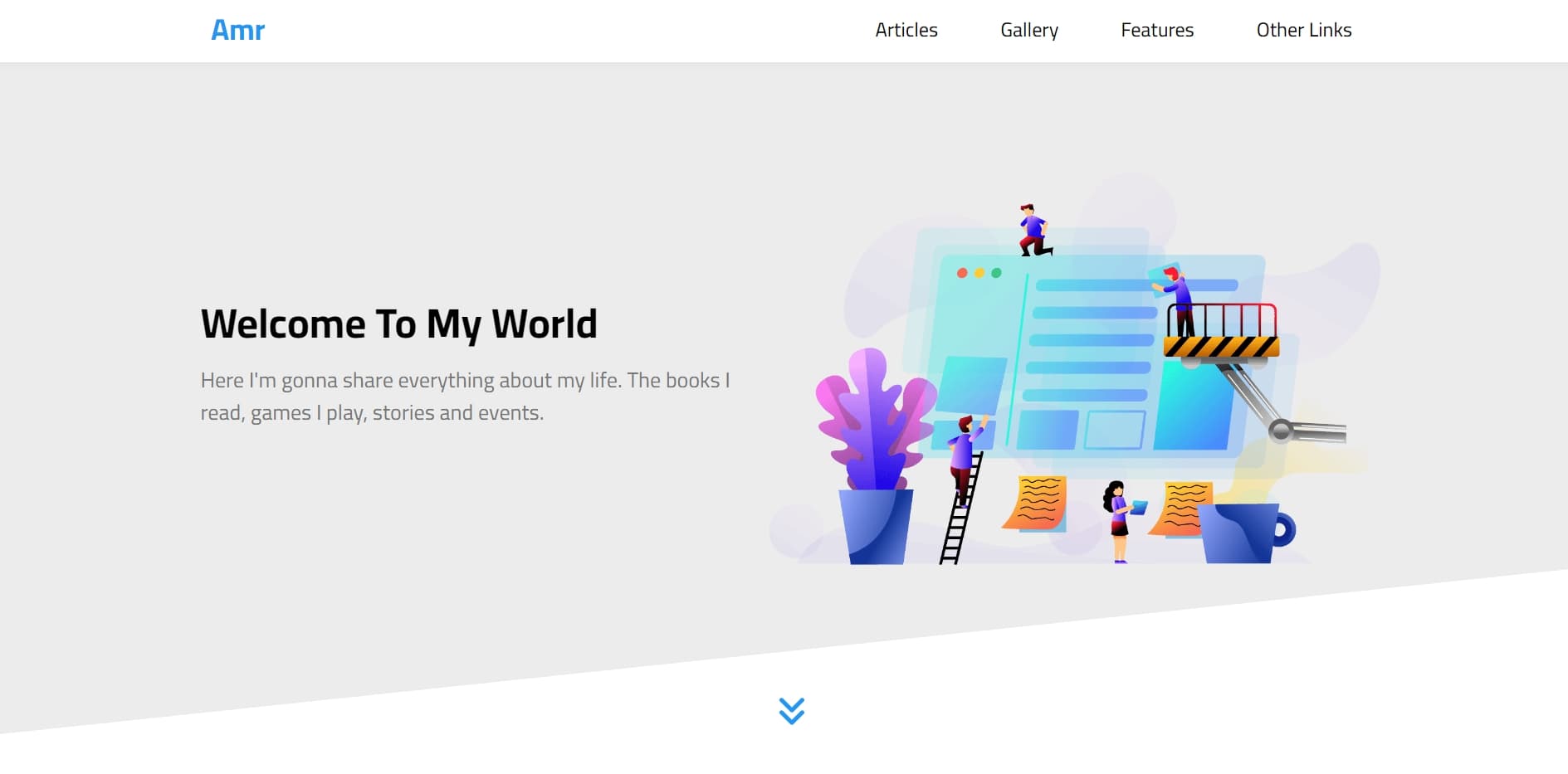Click the green browser dot in the illustration
This screenshot has width=1568, height=774.
pos(996,272)
